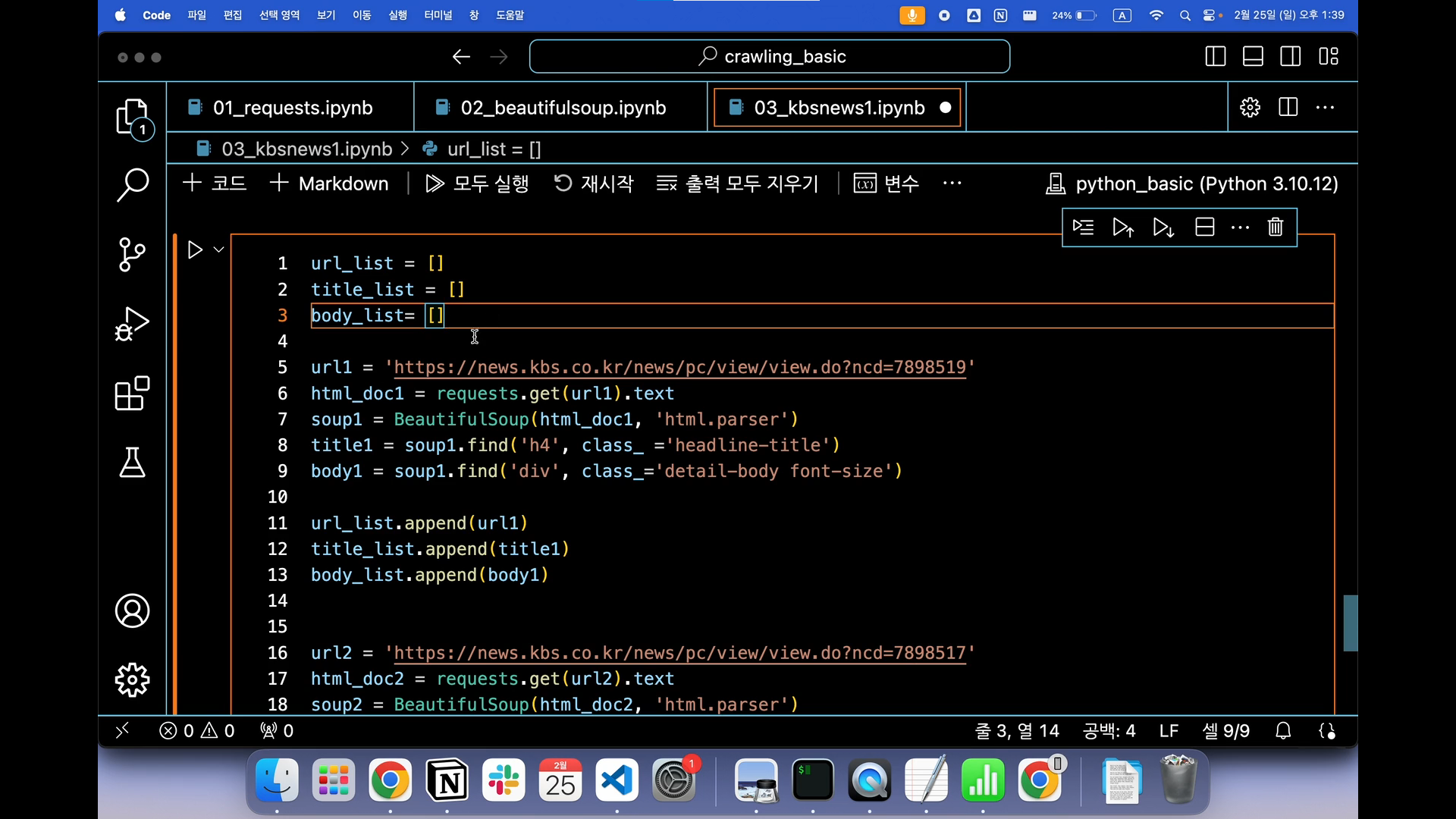Open python_basic kernel picker
The image size is (1456, 819).
[1192, 184]
